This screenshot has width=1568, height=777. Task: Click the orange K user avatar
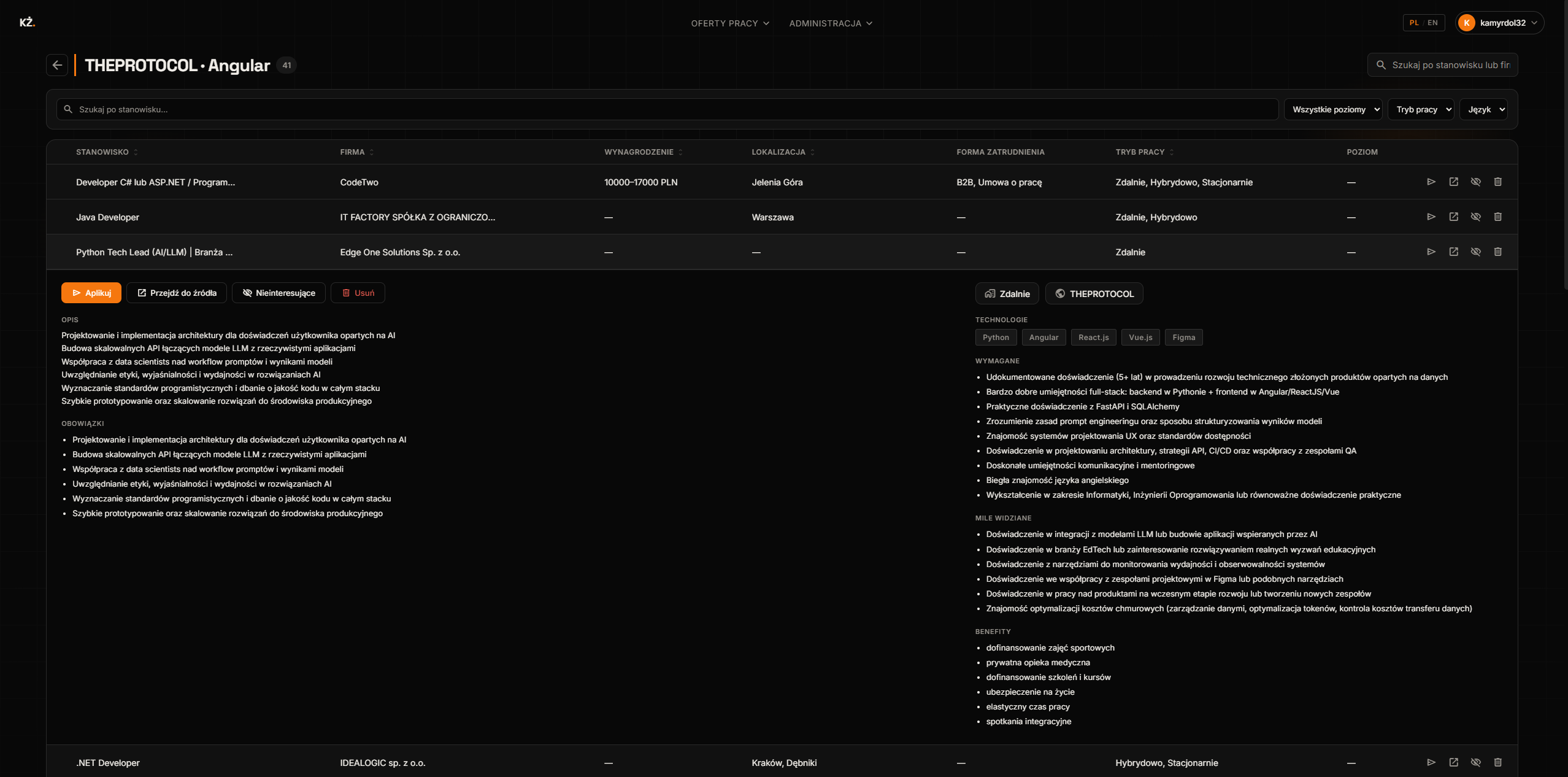coord(1467,23)
